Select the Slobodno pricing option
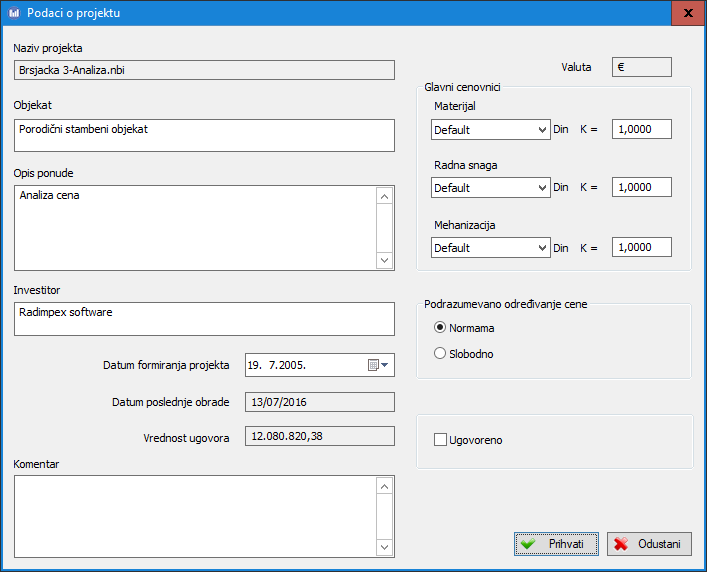 [x=440, y=353]
